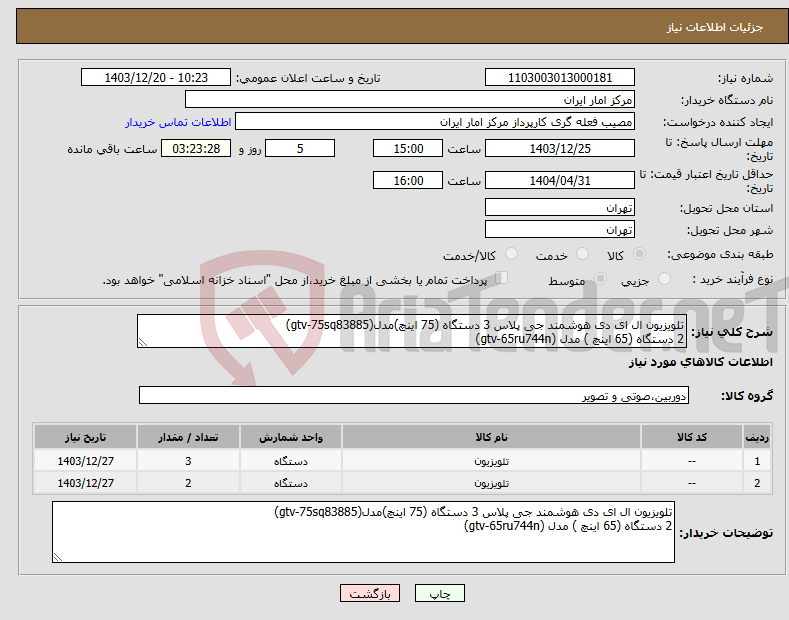
Task: Click row number 2 in ردیف column
Action: click(757, 483)
